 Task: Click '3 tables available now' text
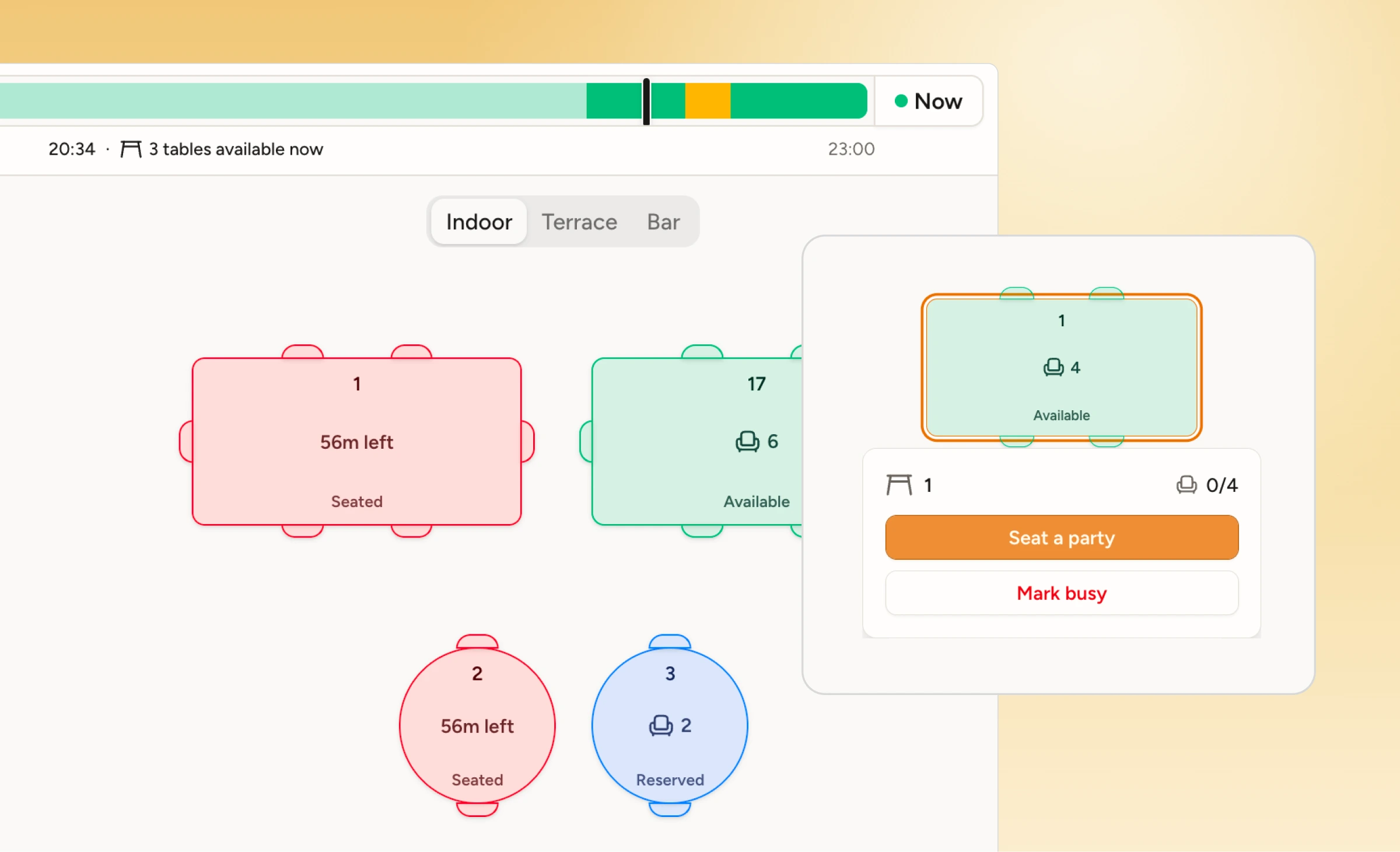[x=236, y=149]
